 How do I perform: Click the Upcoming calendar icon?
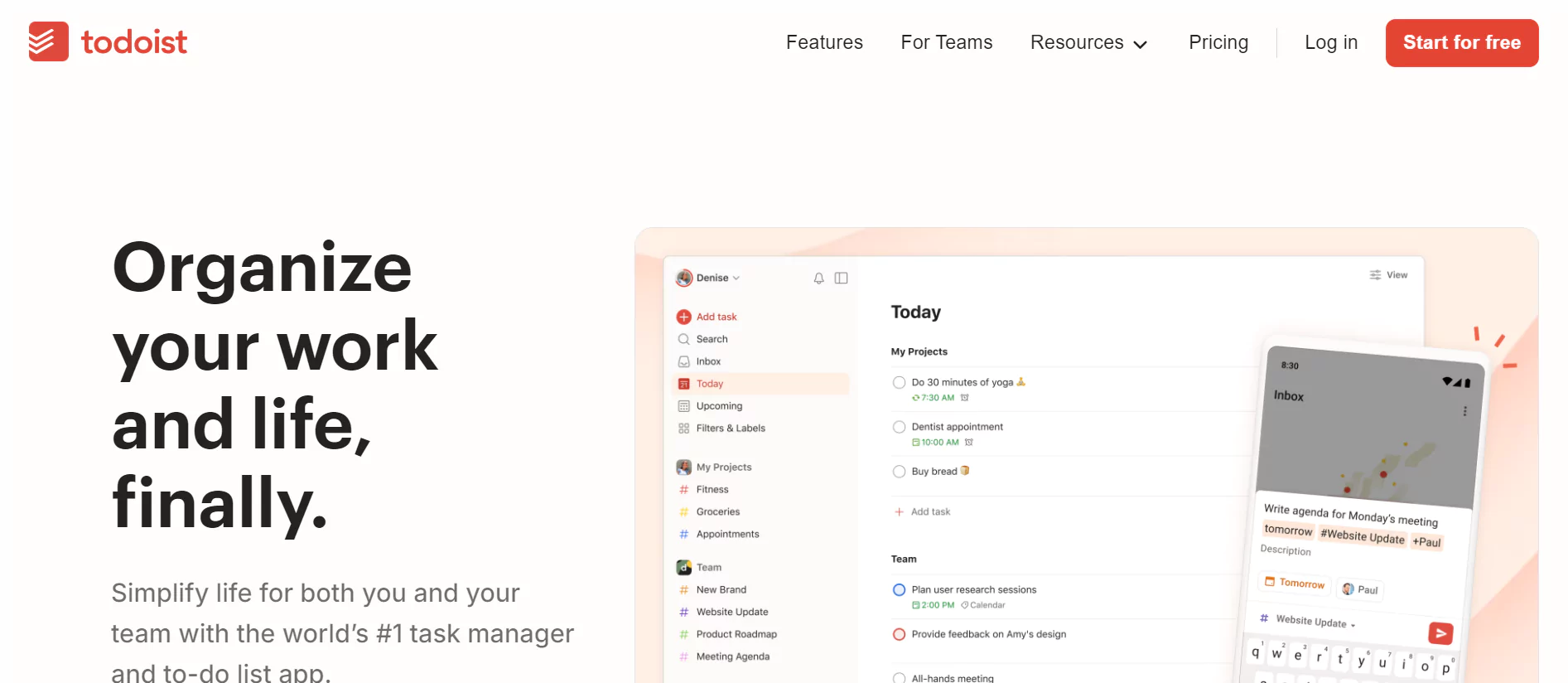[683, 406]
